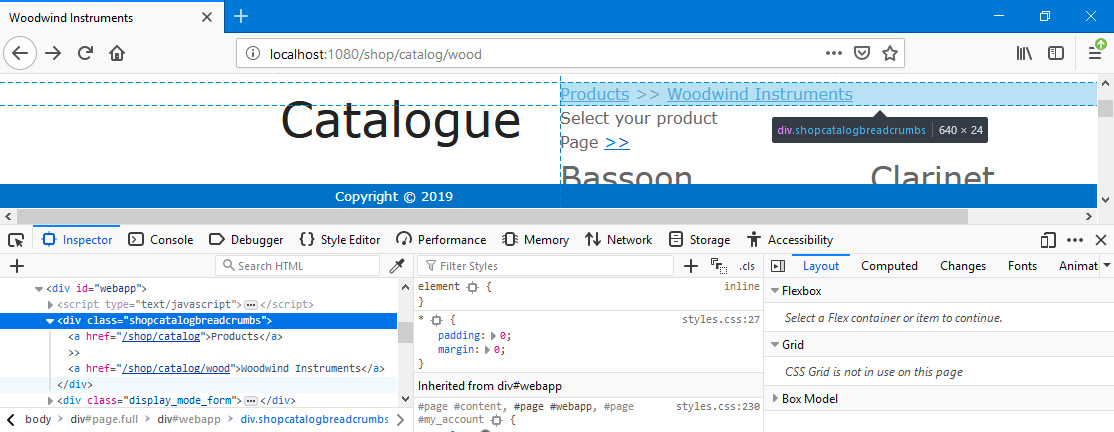Image resolution: width=1114 pixels, height=432 pixels.
Task: Add a new CSS rule
Action: 691,266
